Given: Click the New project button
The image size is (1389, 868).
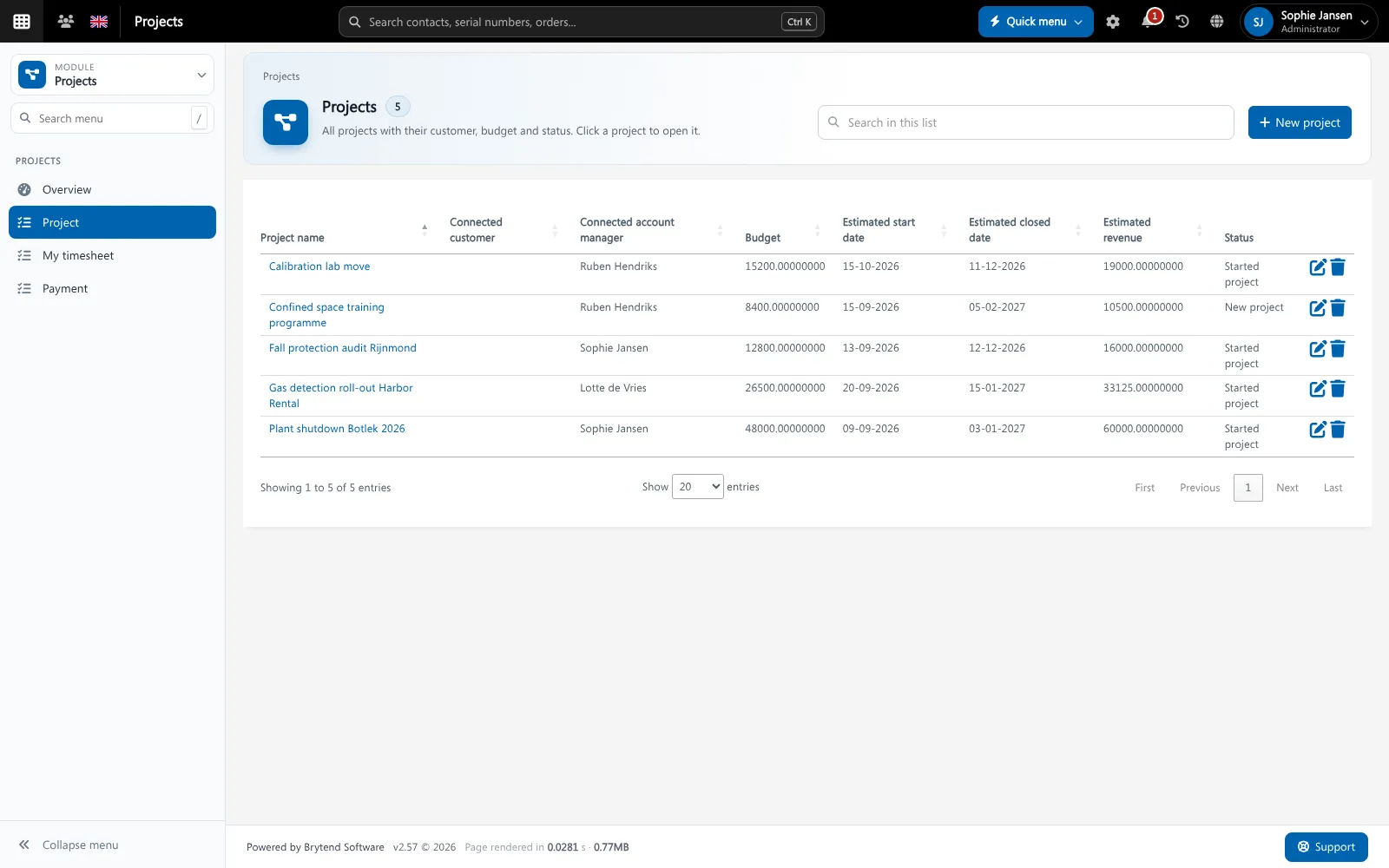Looking at the screenshot, I should click(x=1300, y=122).
